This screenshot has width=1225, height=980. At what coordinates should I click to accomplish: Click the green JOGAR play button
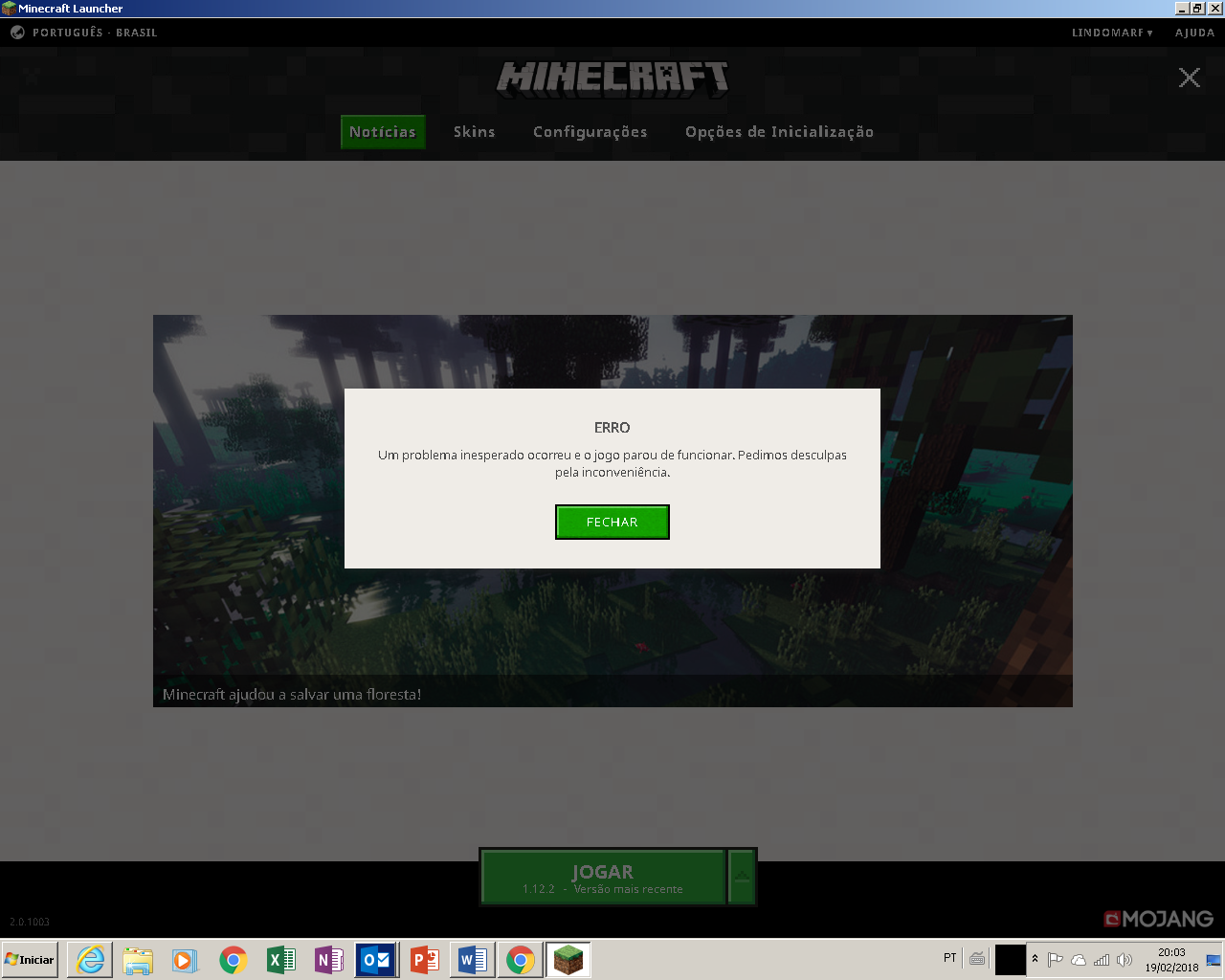coord(603,877)
